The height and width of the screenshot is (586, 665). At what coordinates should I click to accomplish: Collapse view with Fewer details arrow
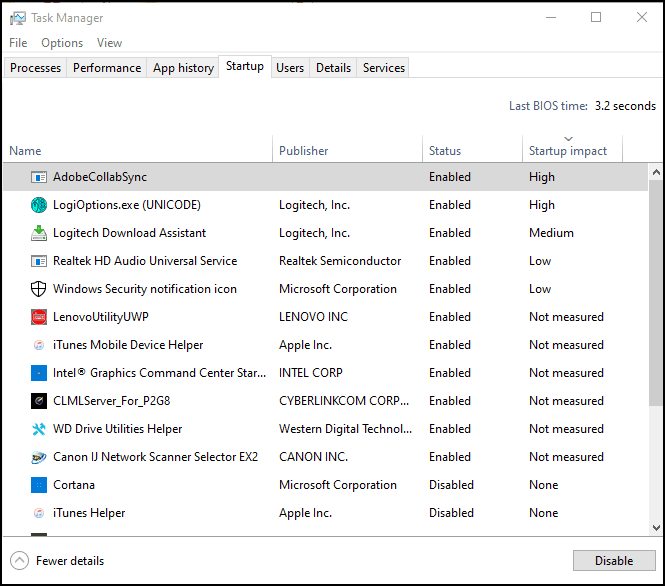pyautogui.click(x=20, y=561)
